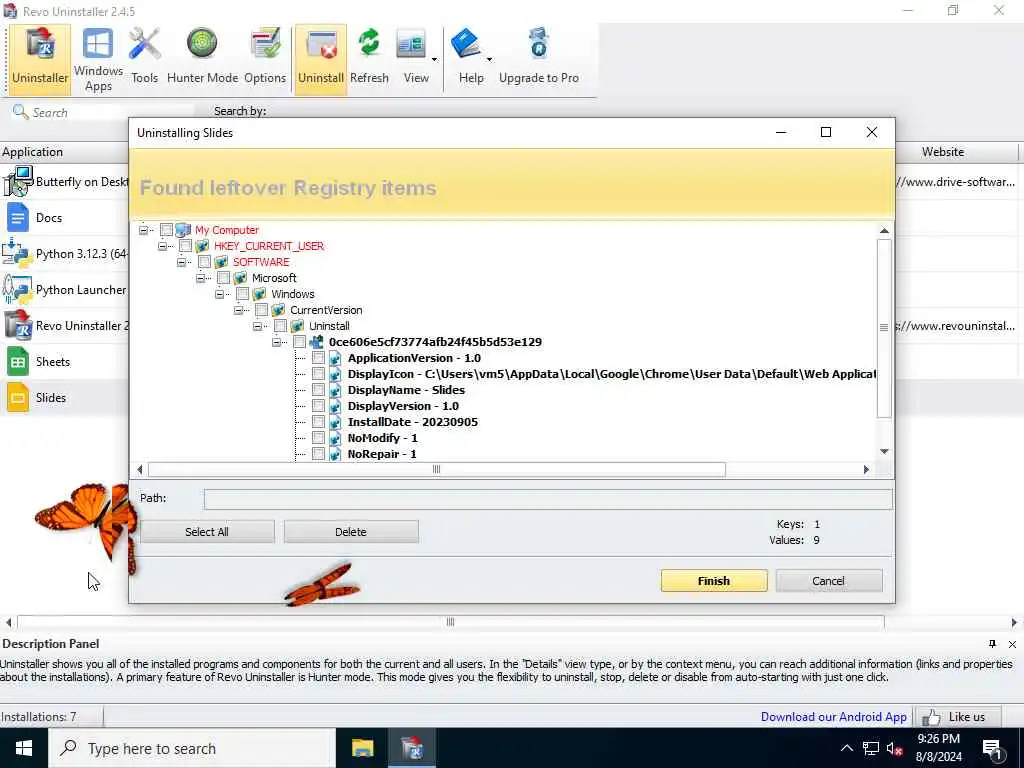
Task: Collapse the 0ce606e5cf73774afb24f45b5d53e129 key node
Action: (276, 342)
